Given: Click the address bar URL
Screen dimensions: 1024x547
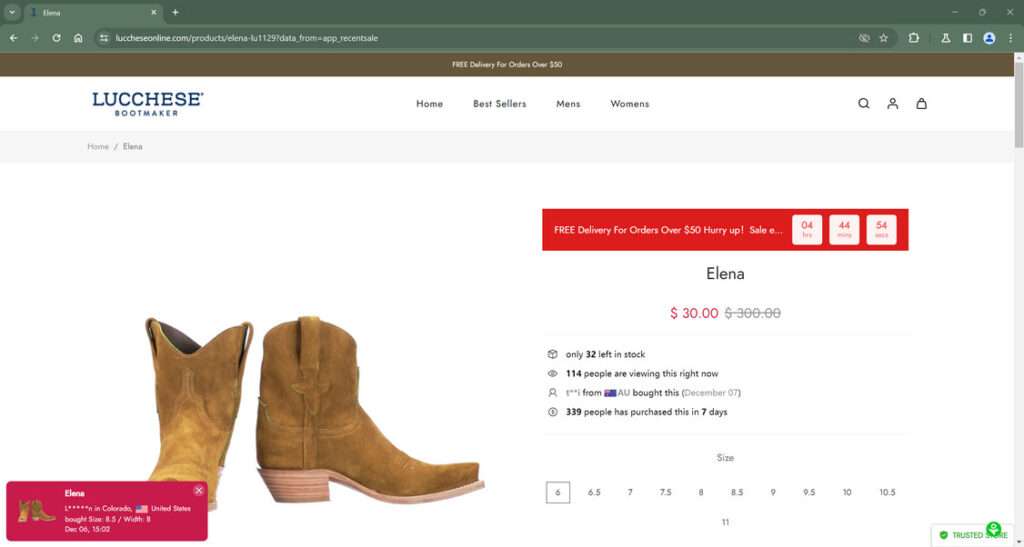Looking at the screenshot, I should pos(246,38).
